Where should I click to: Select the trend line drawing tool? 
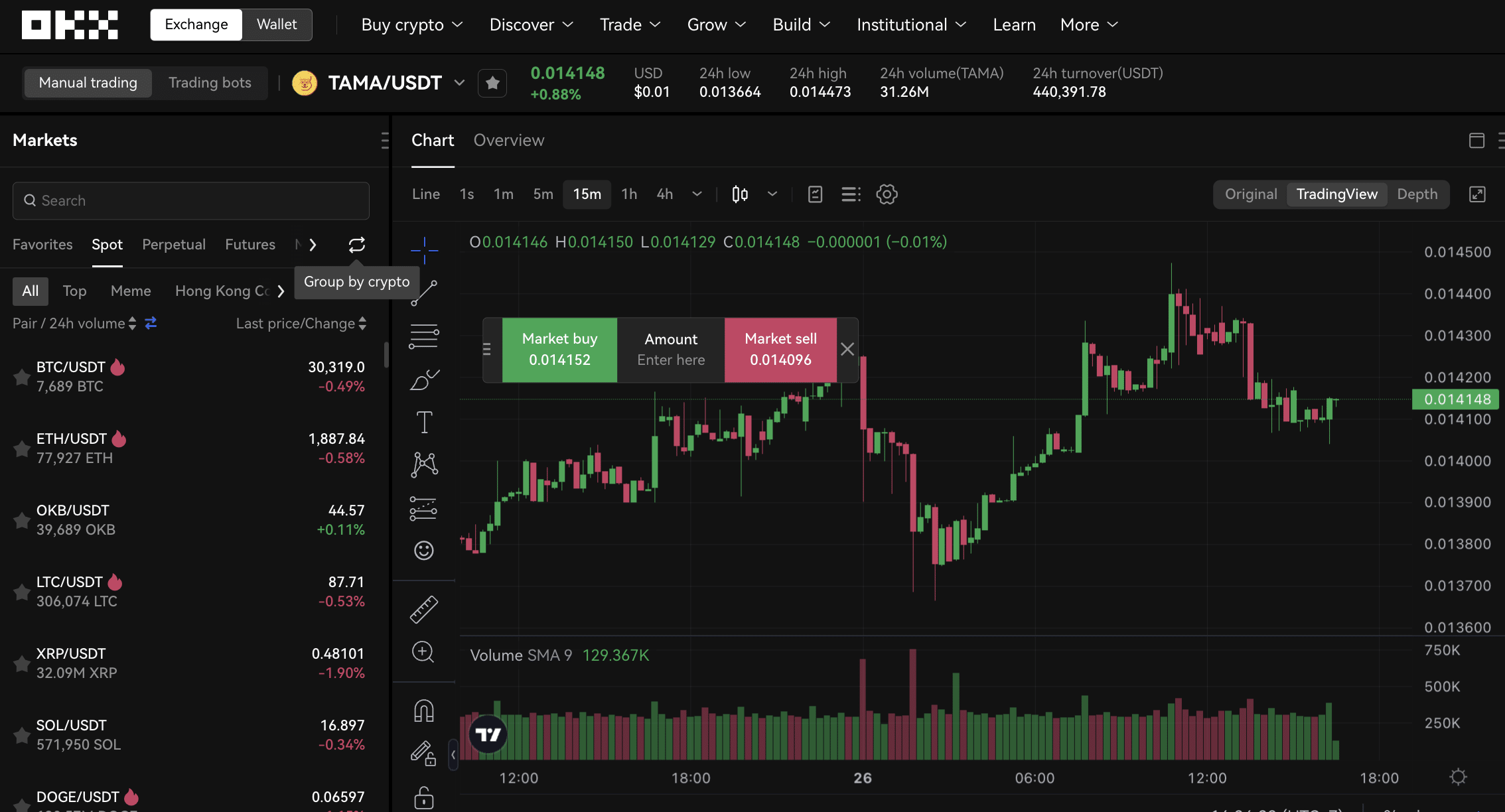click(424, 293)
